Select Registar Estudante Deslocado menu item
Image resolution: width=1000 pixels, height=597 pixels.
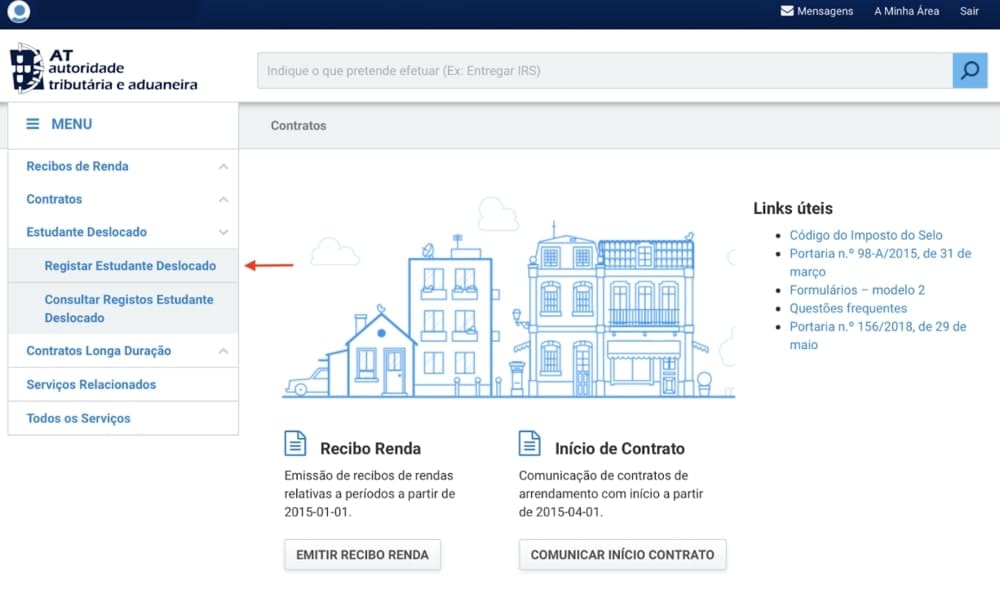tap(130, 266)
